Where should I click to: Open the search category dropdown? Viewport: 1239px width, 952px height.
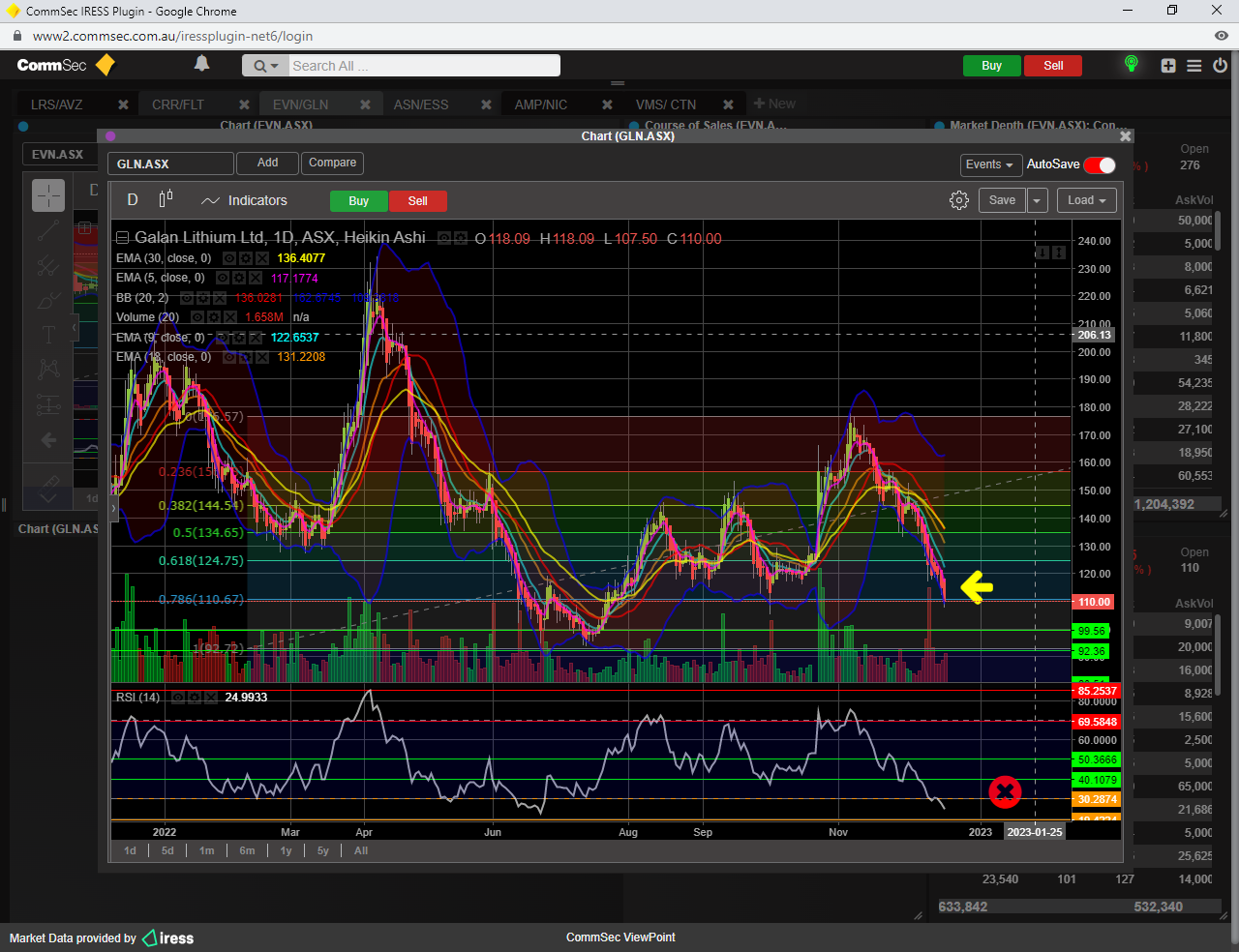coord(265,66)
